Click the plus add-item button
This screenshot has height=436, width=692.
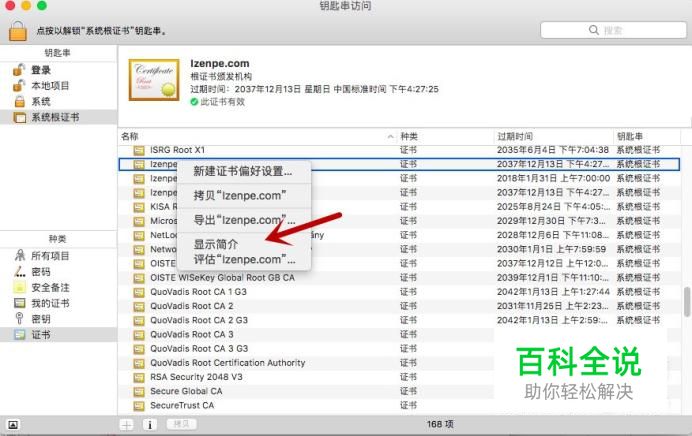point(127,425)
